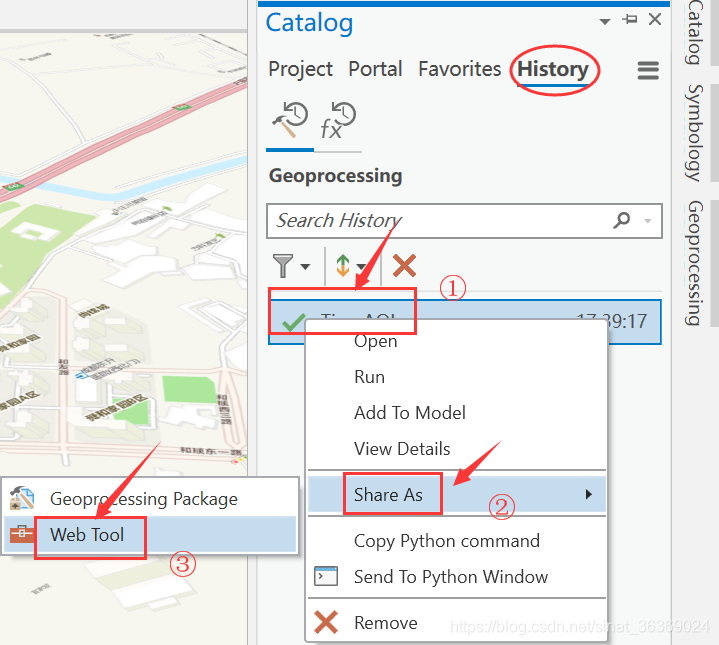The image size is (719, 645).
Task: Open the Favorites tab
Action: (459, 69)
